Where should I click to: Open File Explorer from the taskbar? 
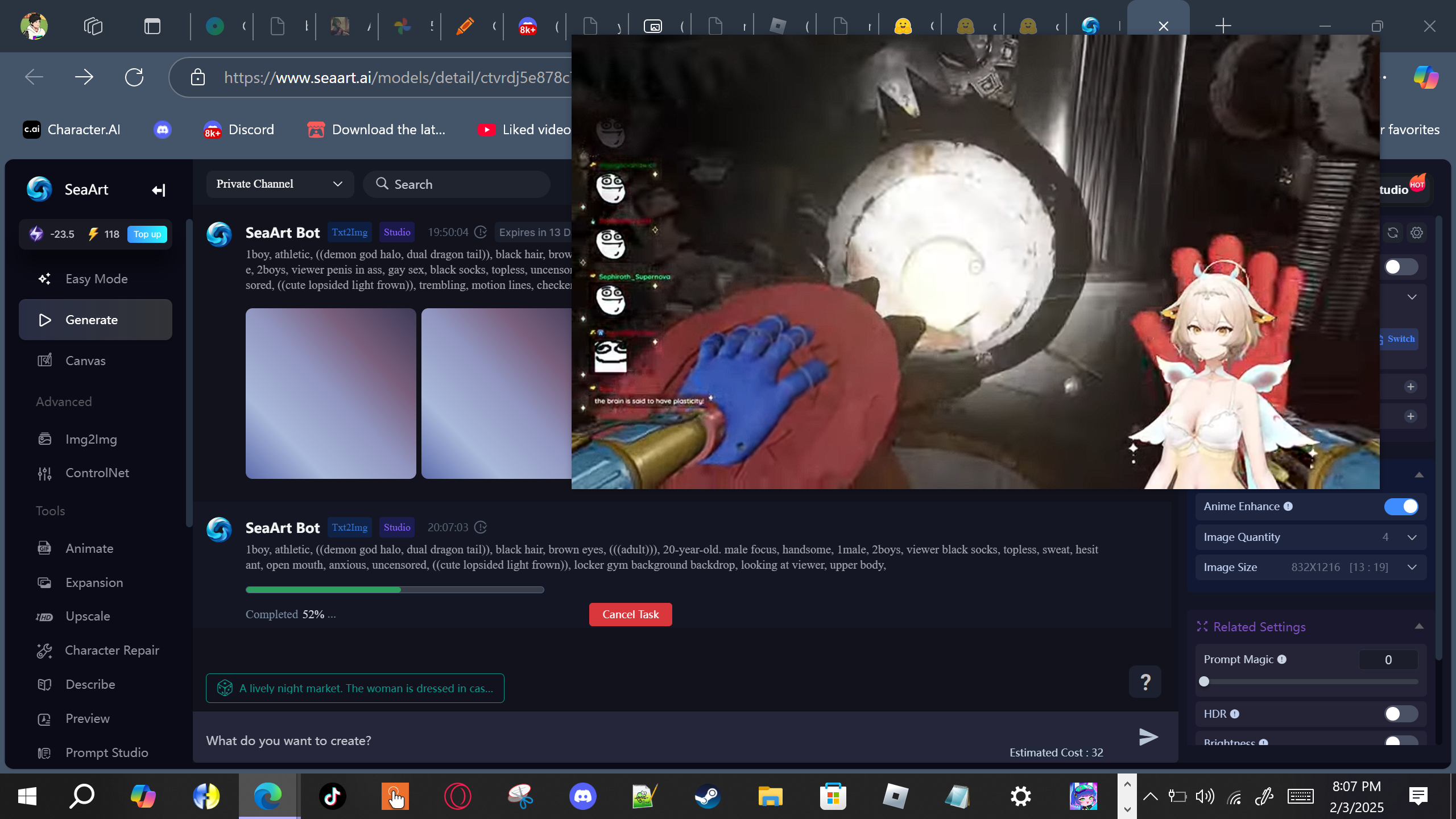(x=770, y=796)
